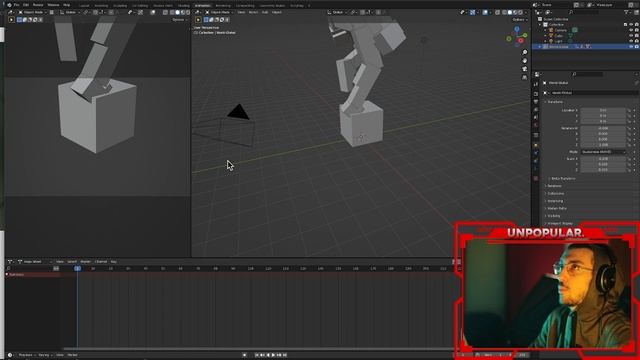Click the zoom magnifier icon in viewport

tap(524, 53)
